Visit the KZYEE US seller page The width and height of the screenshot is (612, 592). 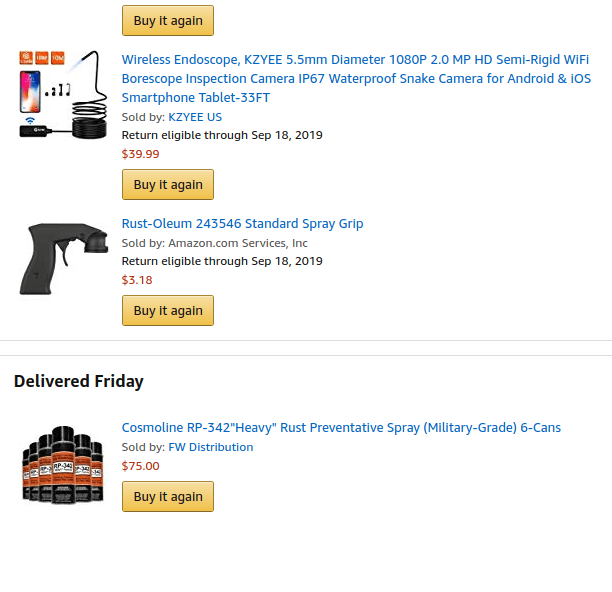(195, 117)
